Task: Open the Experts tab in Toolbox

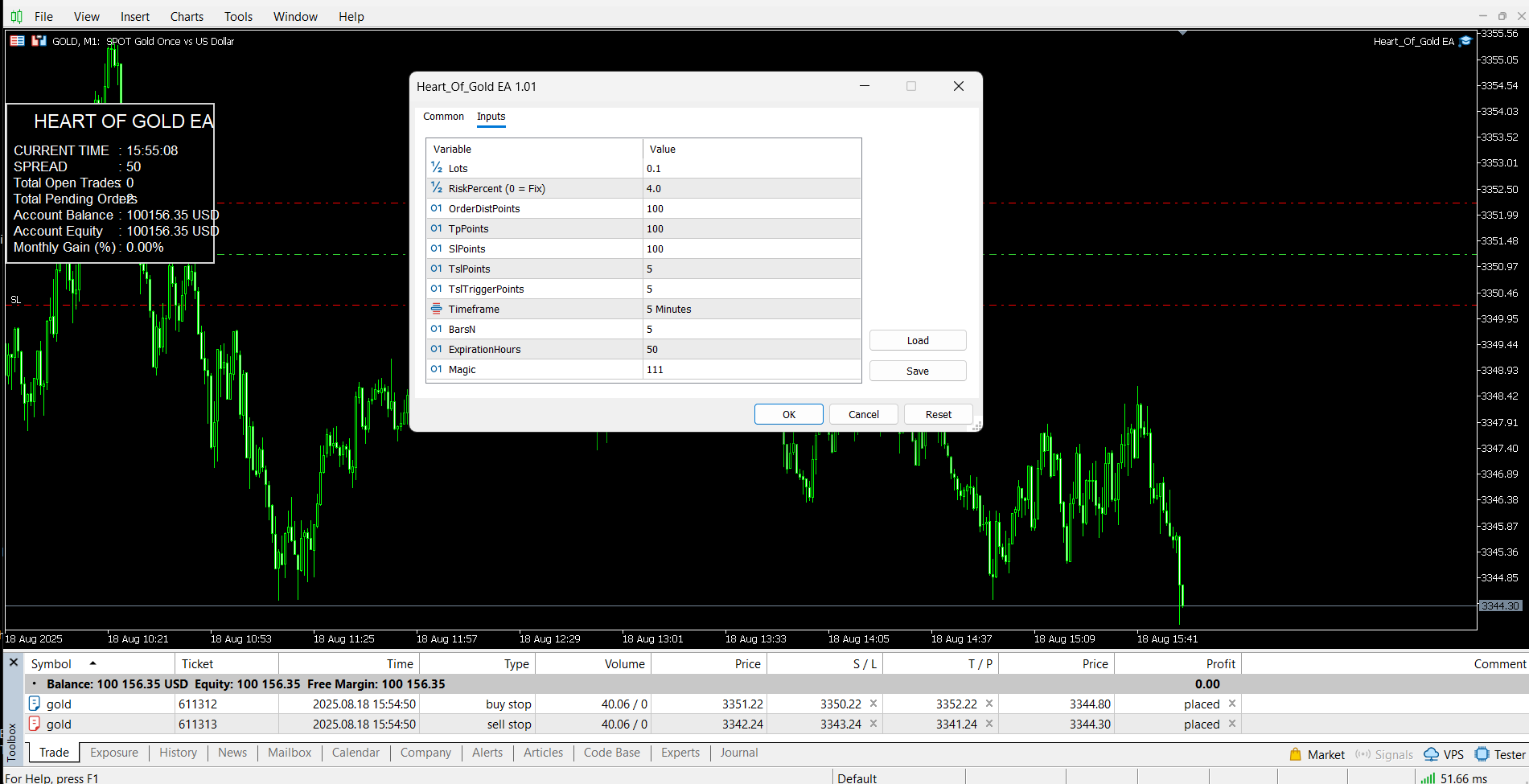Action: (x=680, y=753)
